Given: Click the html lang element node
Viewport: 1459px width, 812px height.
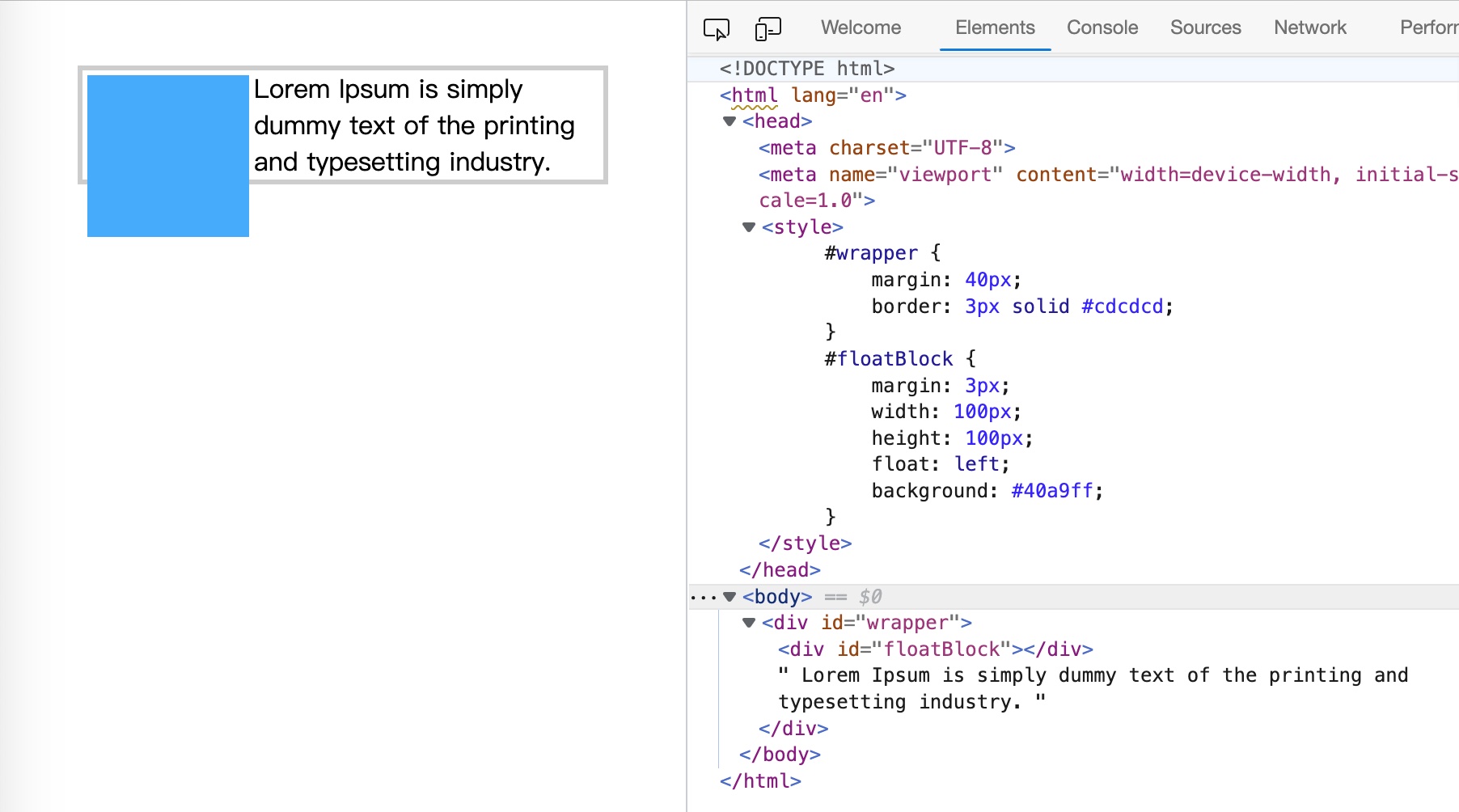Looking at the screenshot, I should [x=812, y=95].
